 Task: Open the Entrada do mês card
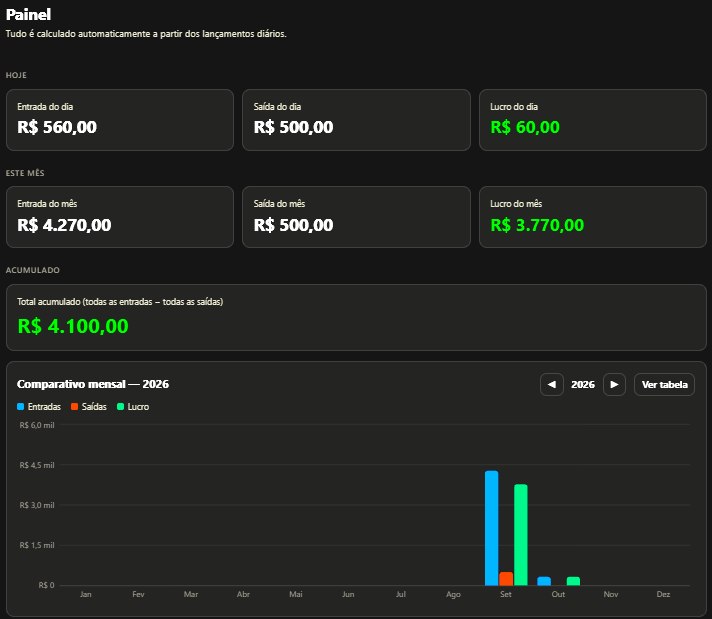pyautogui.click(x=120, y=217)
